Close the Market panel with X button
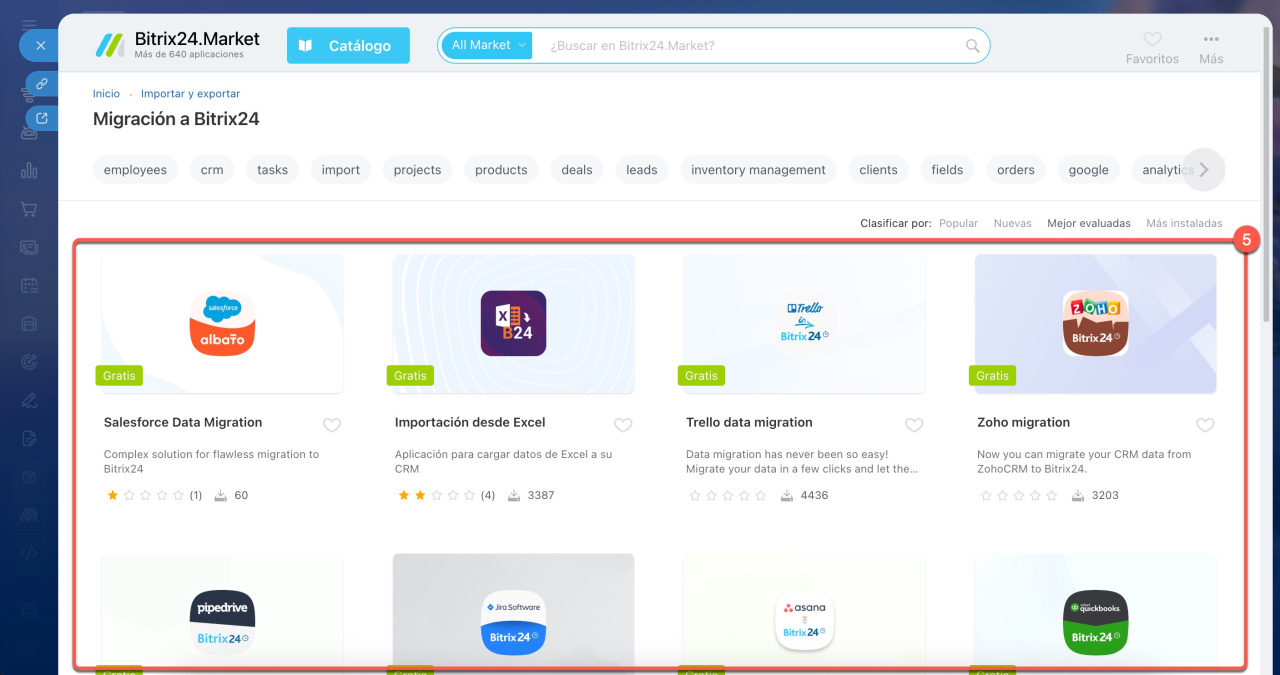 click(x=40, y=45)
